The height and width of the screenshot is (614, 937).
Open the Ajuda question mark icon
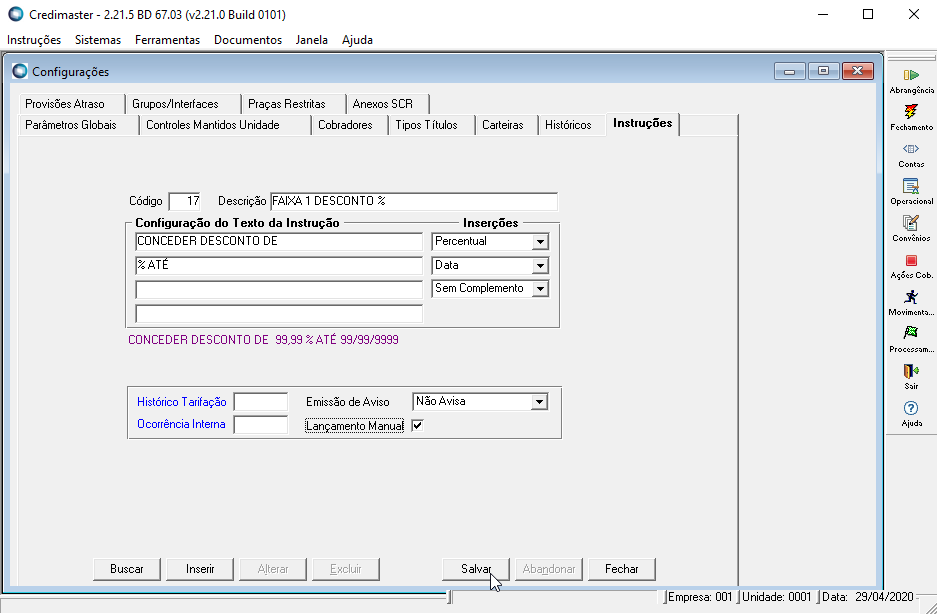click(x=911, y=408)
